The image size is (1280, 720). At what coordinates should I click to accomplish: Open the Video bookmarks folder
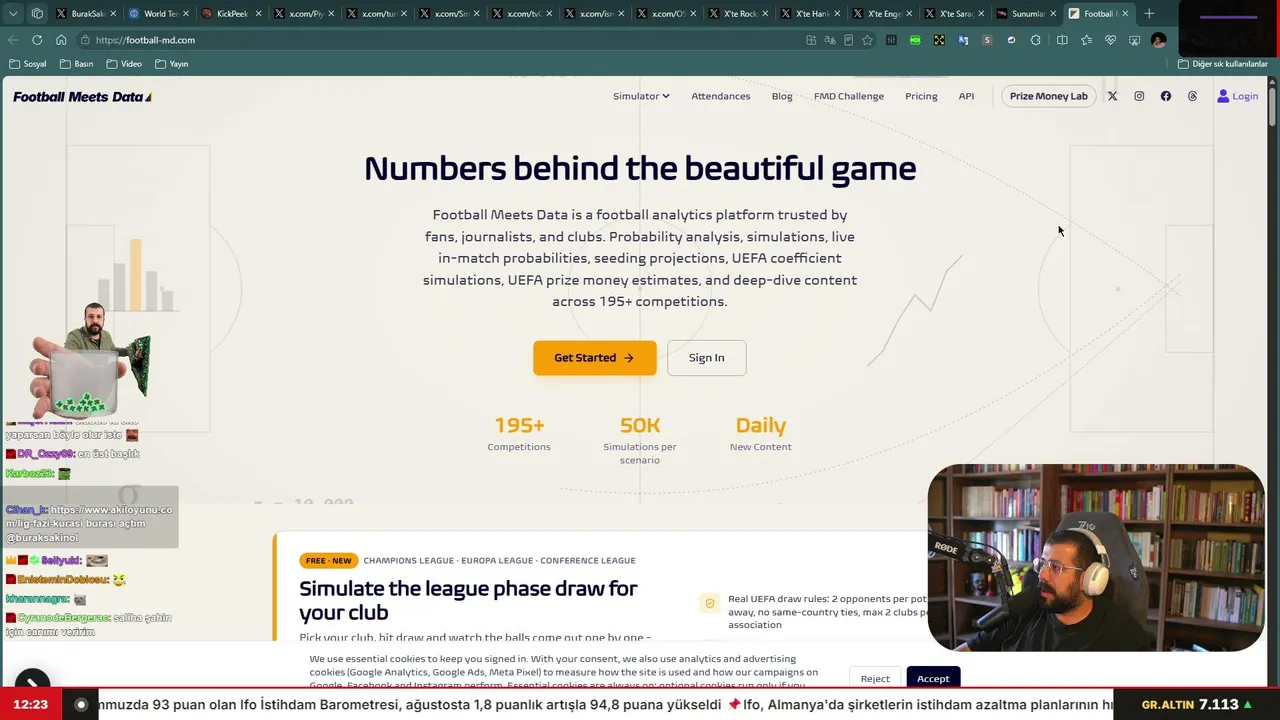pyautogui.click(x=124, y=64)
